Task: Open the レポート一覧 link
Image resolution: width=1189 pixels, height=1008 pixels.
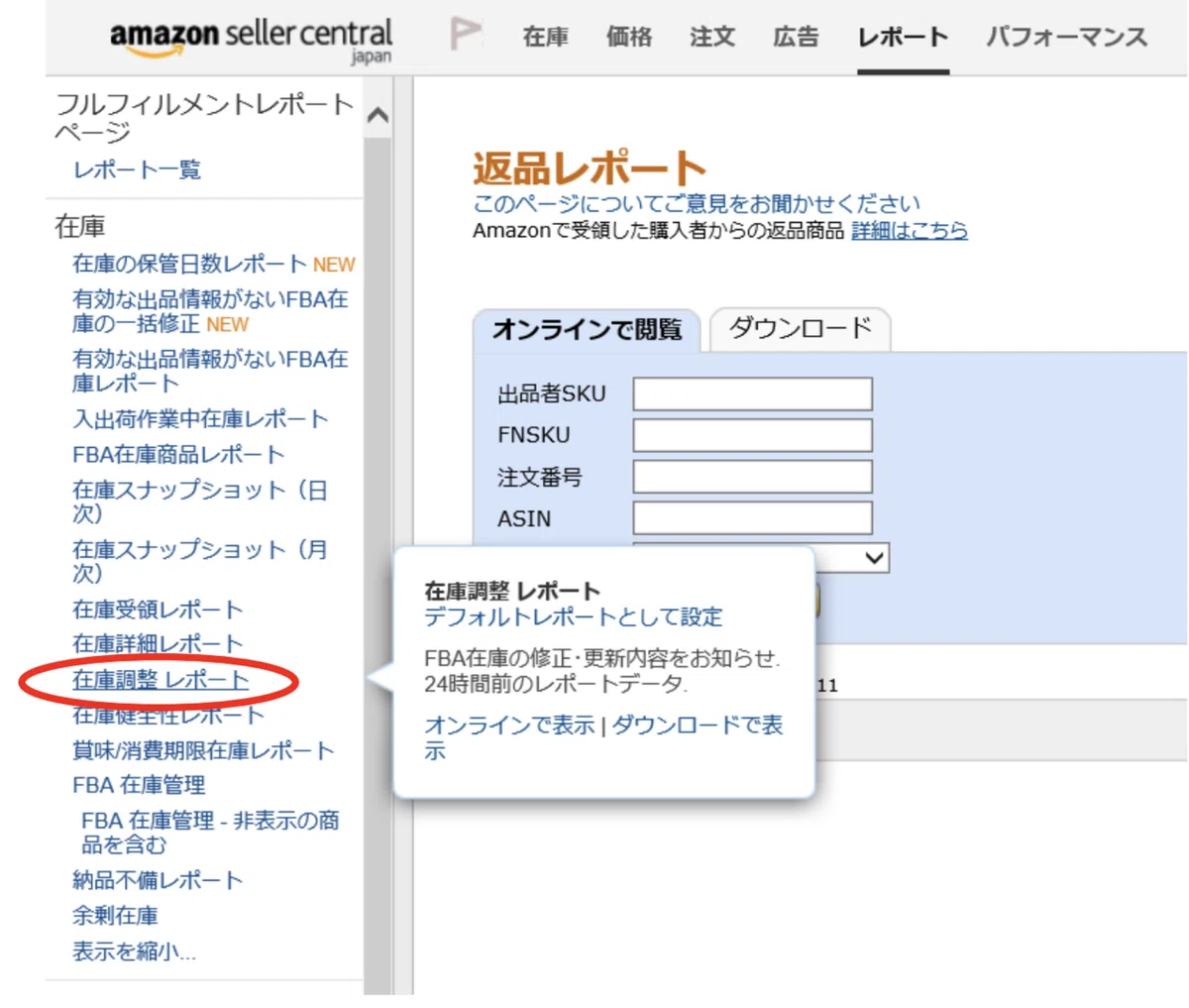Action: (137, 169)
